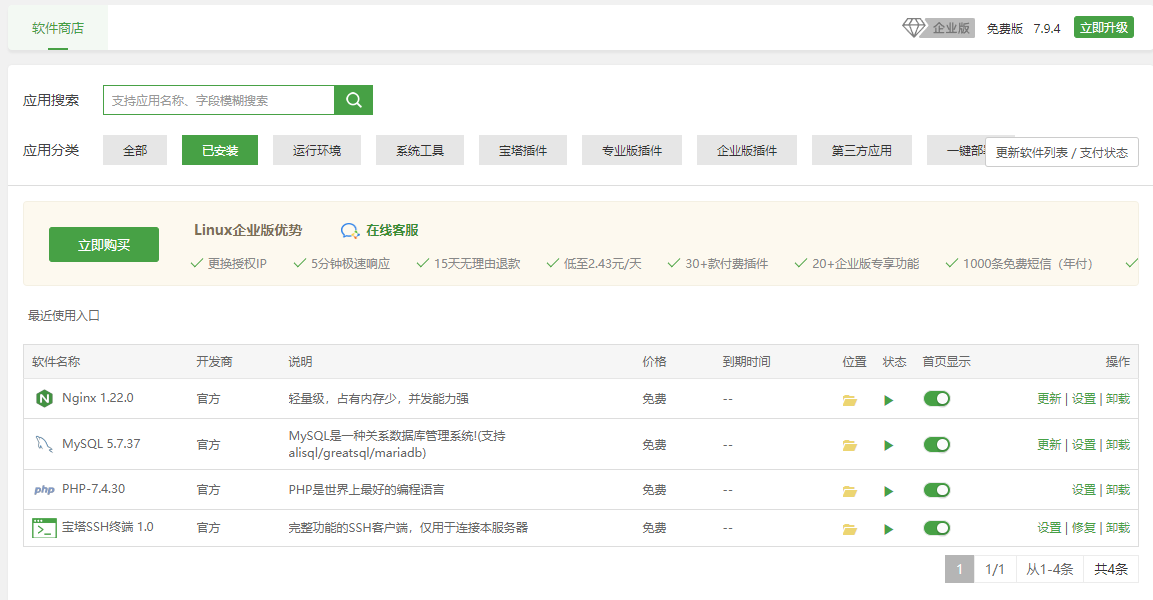
Task: Select the 系统工具 category tab
Action: click(420, 151)
